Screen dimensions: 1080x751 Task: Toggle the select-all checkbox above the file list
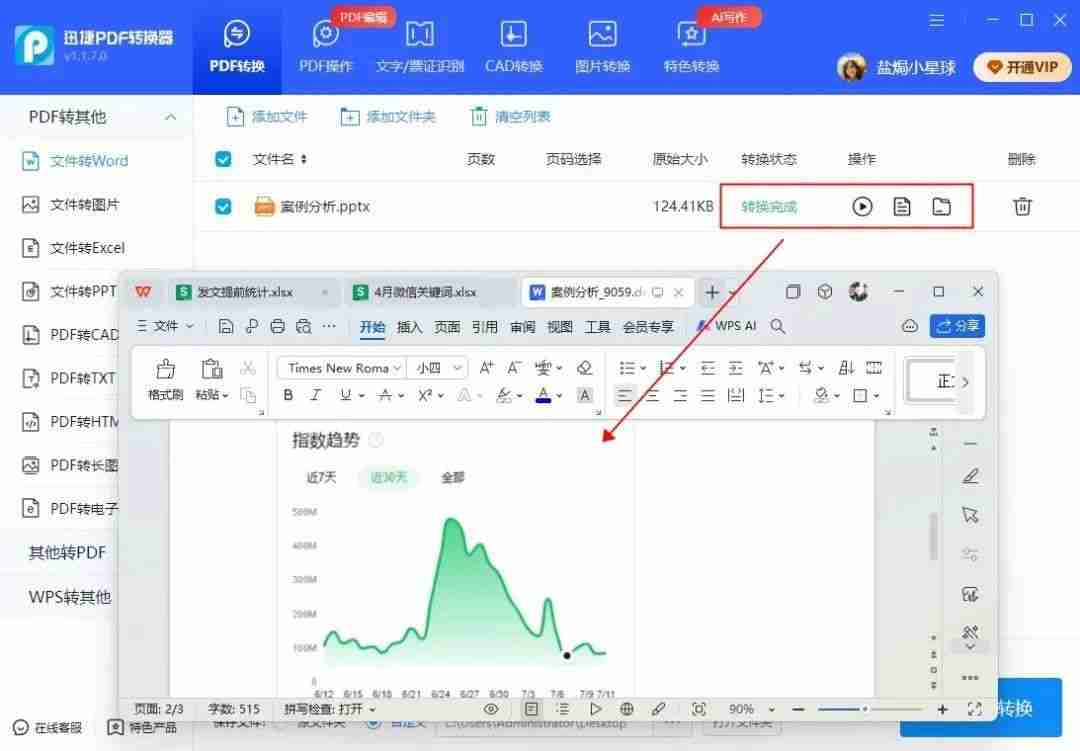tap(222, 159)
